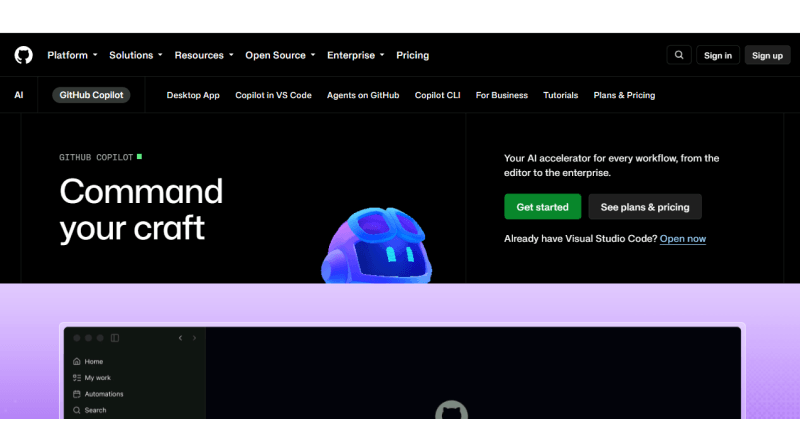This screenshot has height=445, width=800.
Task: Open the Tutorials tab
Action: point(561,95)
